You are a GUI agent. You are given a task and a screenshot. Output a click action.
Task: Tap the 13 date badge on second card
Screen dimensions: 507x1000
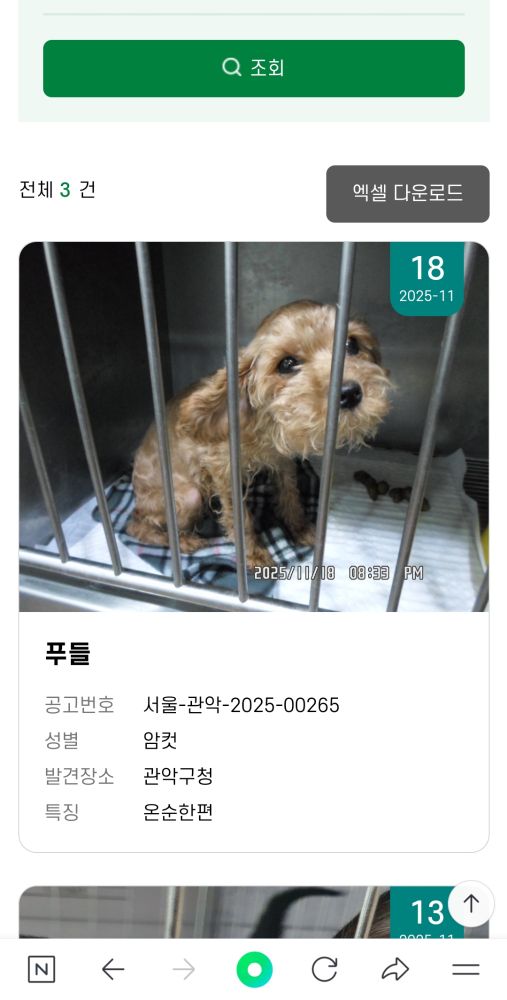click(x=427, y=913)
